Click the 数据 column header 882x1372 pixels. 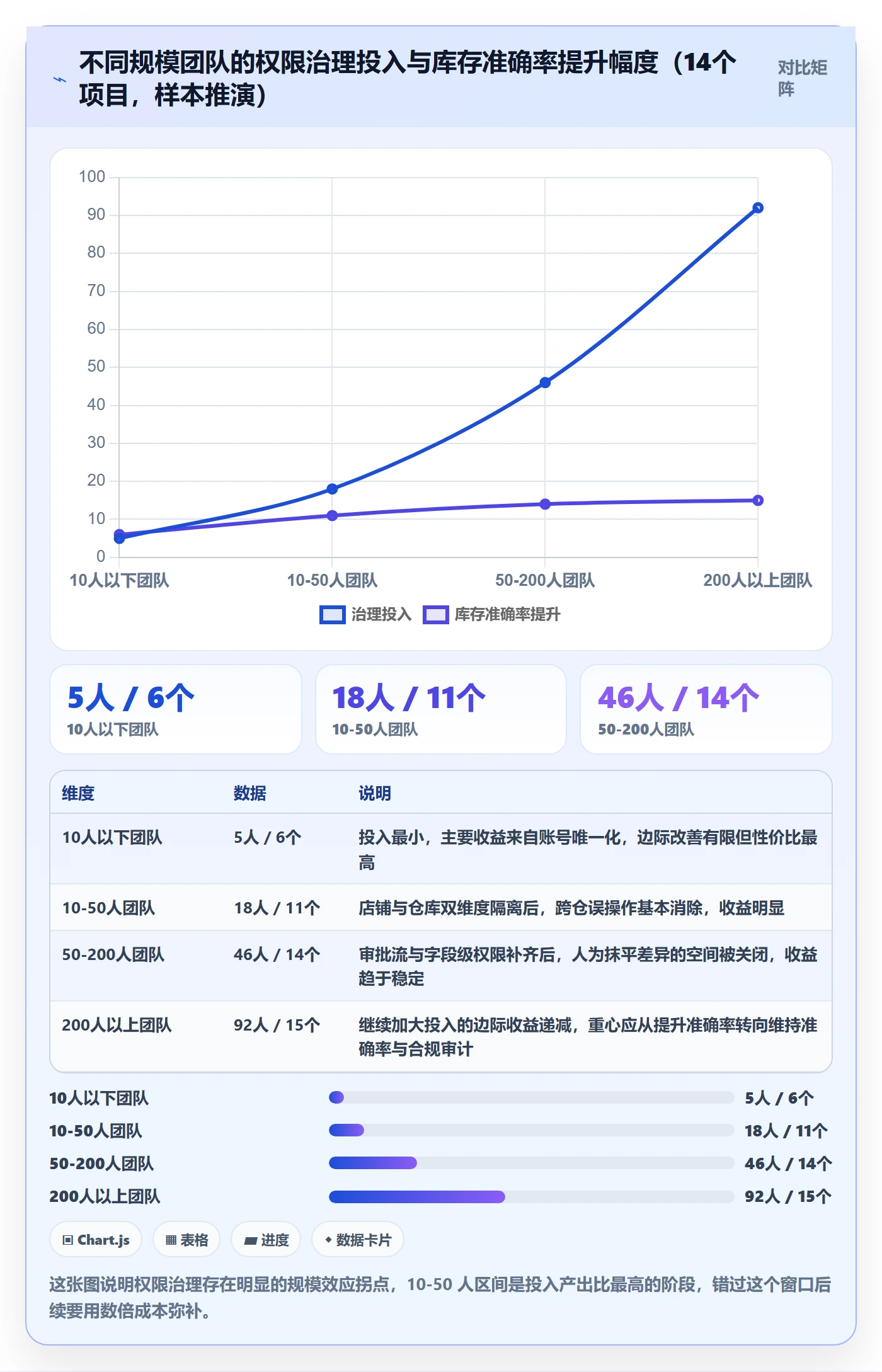[249, 793]
